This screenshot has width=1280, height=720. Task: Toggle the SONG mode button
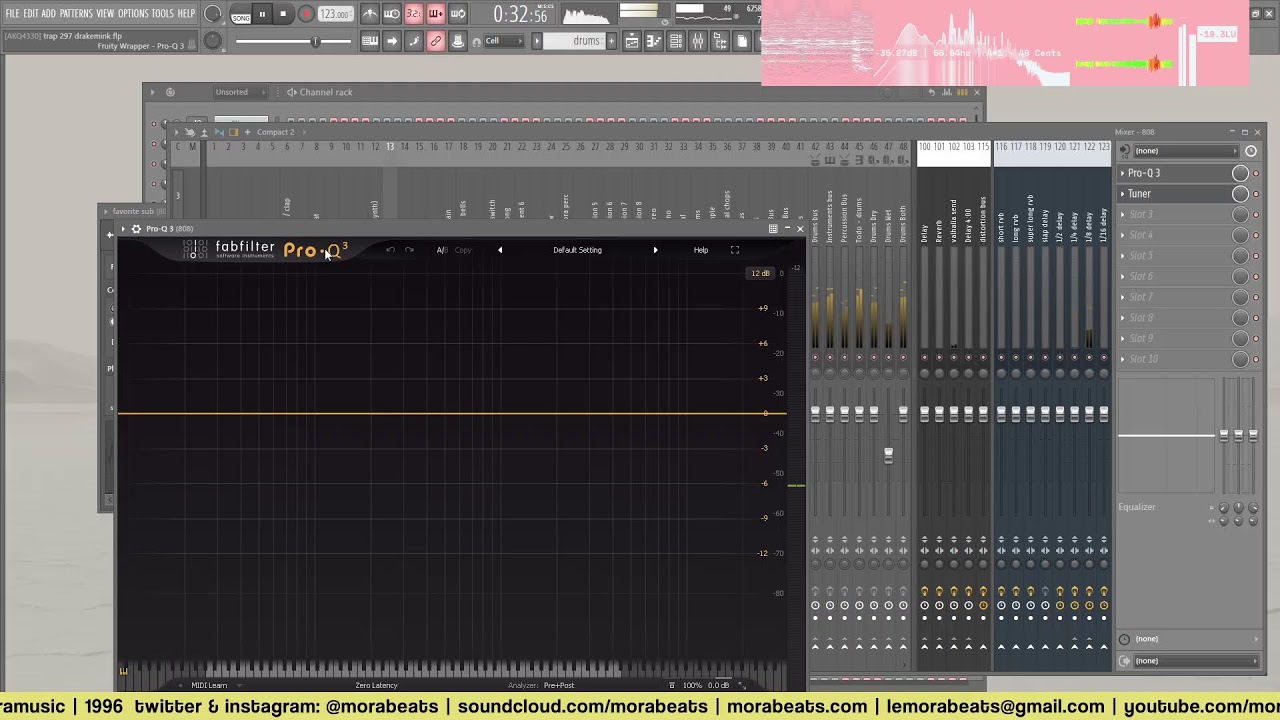click(x=241, y=15)
